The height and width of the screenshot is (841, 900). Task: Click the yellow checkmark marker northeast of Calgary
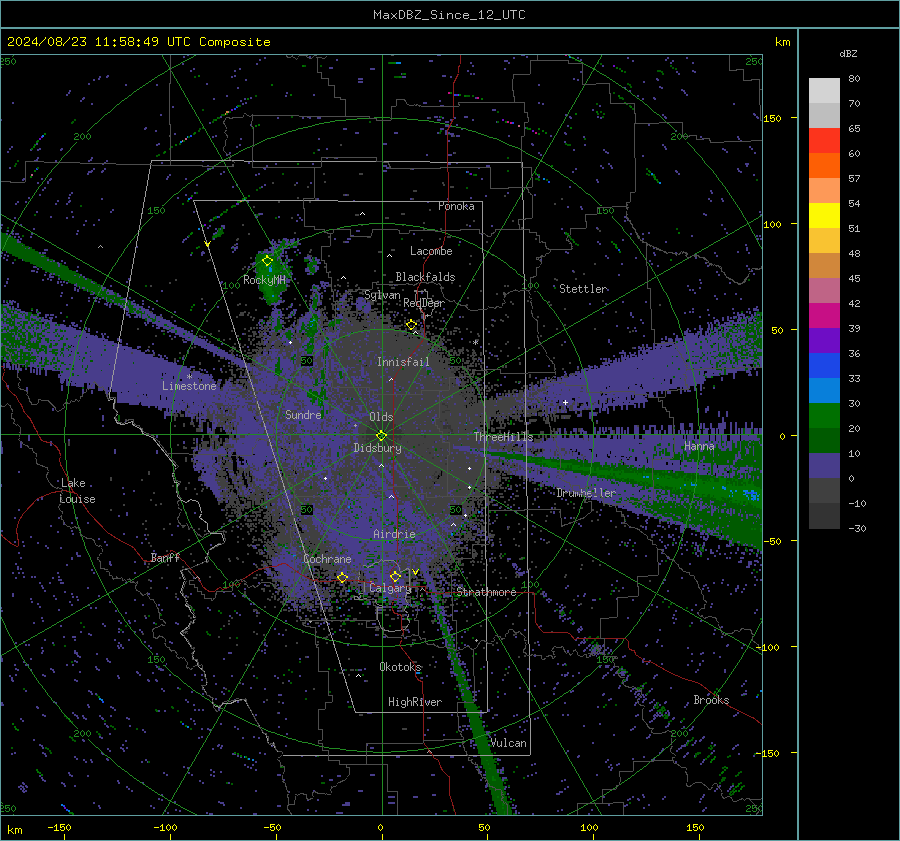click(x=416, y=572)
